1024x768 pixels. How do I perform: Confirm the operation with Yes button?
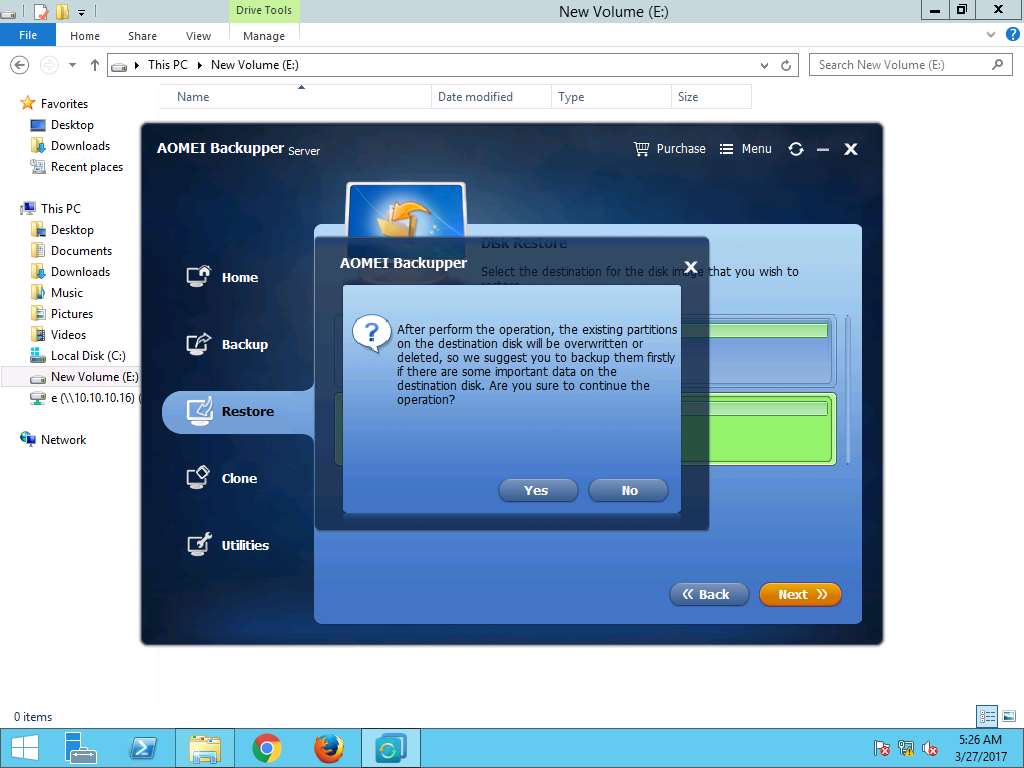coord(537,490)
